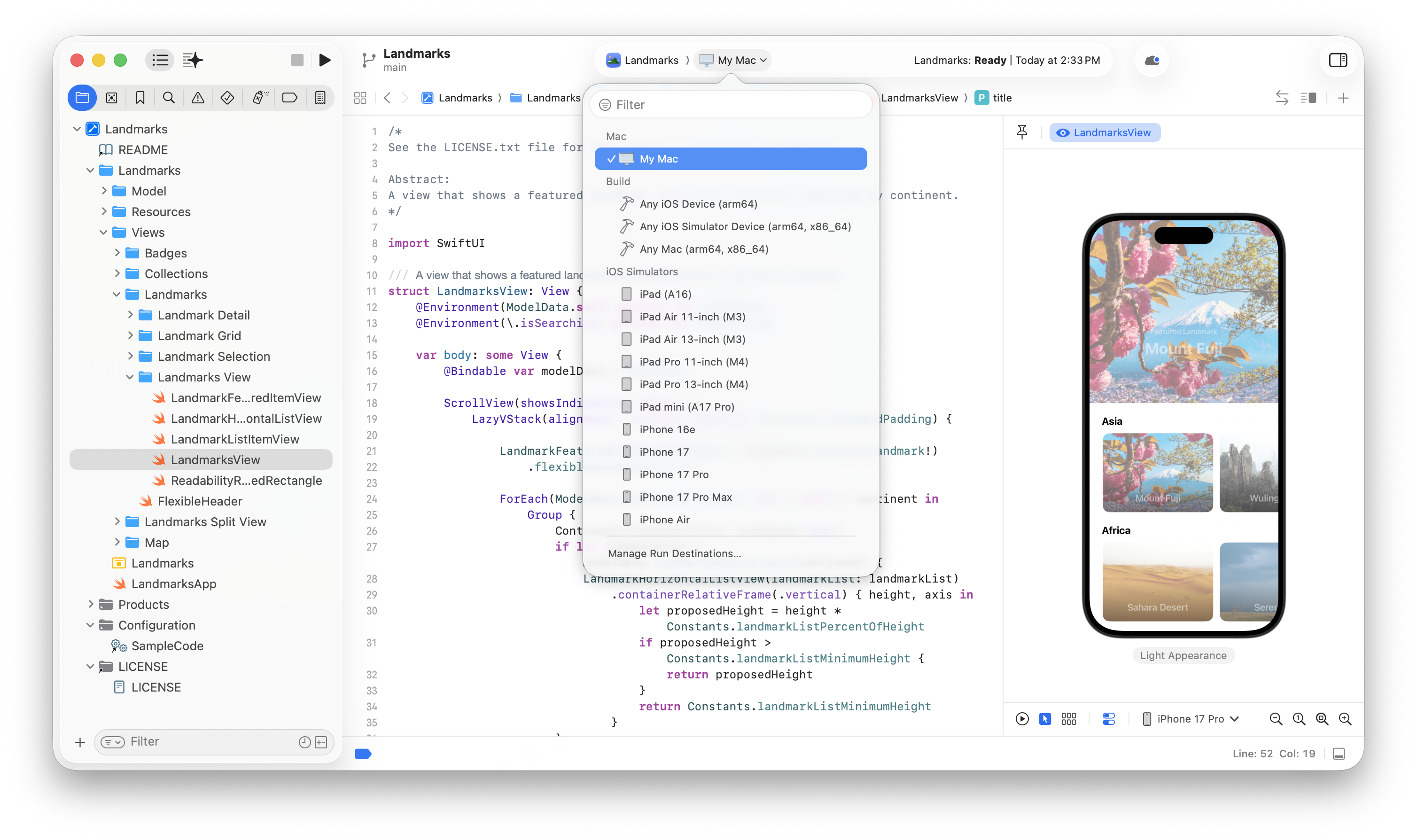The width and height of the screenshot is (1417, 840).
Task: Click the Light Appearance label
Action: 1183,655
